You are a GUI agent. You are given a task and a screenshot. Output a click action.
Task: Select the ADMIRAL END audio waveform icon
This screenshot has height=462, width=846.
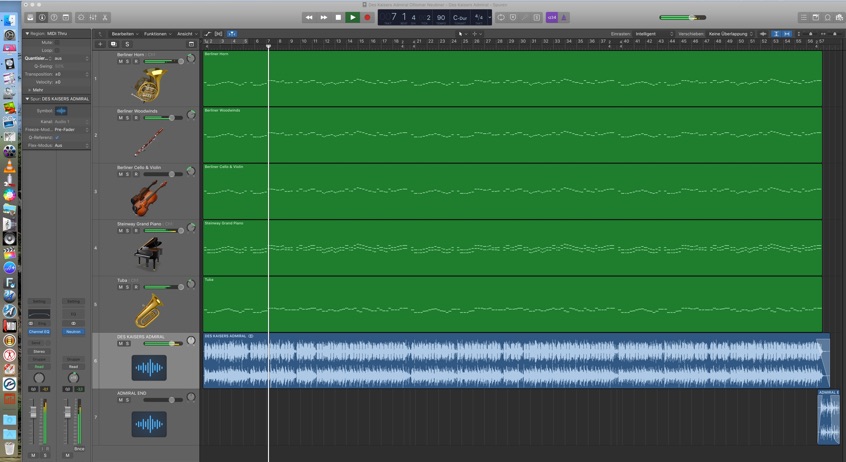(149, 424)
